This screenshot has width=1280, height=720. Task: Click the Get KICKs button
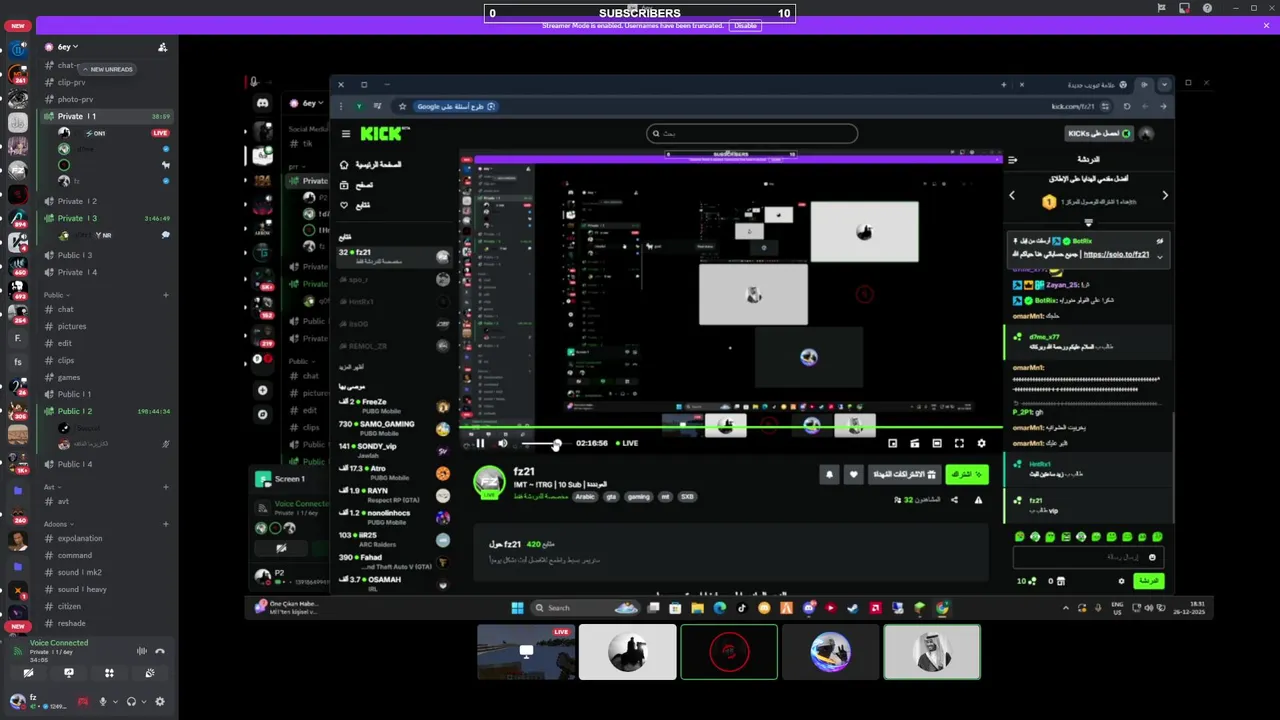coord(1099,133)
